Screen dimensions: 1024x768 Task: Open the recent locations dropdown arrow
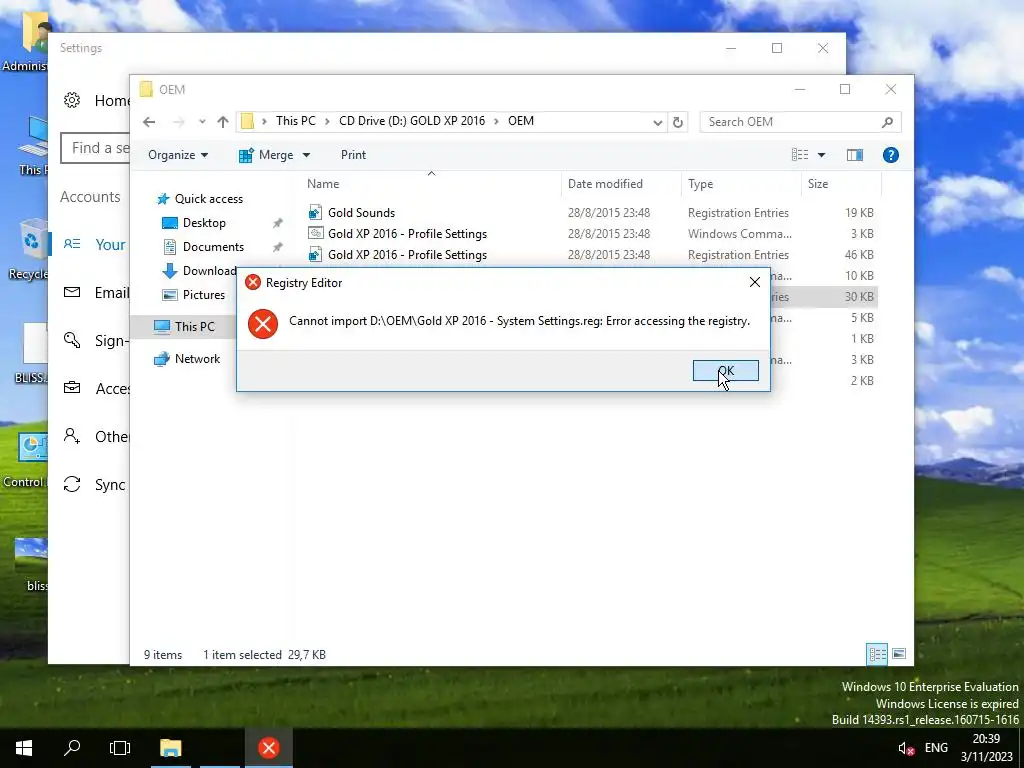(x=202, y=122)
